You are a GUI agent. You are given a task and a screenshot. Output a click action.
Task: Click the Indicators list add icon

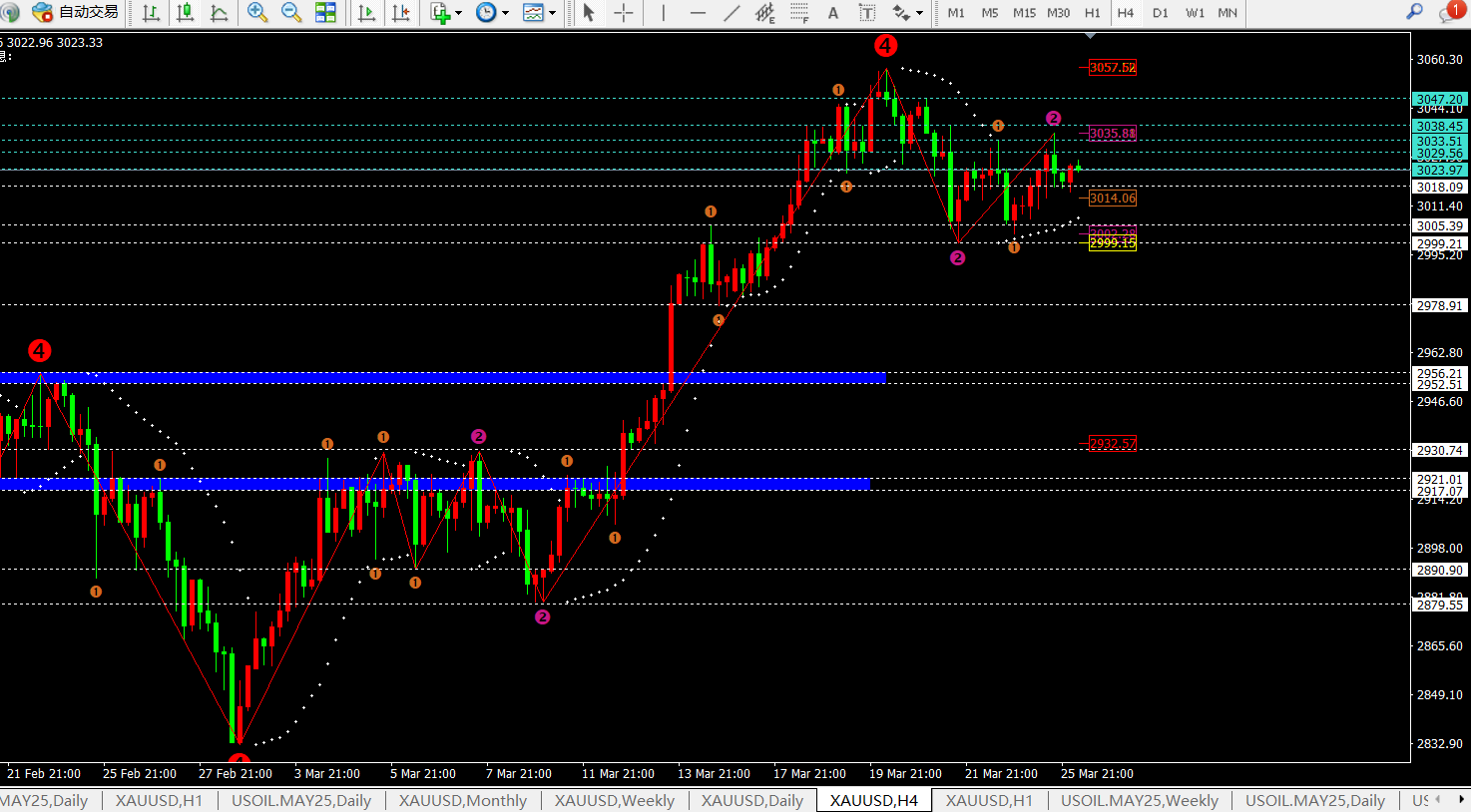click(x=440, y=13)
